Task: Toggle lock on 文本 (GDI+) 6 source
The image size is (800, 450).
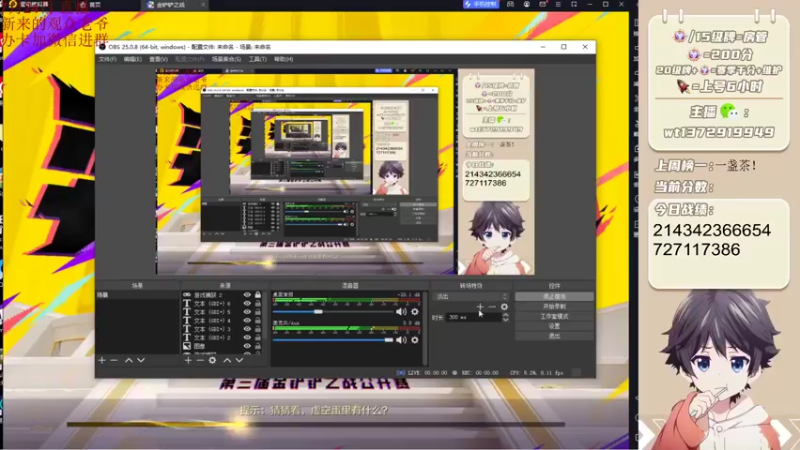Action: click(258, 304)
